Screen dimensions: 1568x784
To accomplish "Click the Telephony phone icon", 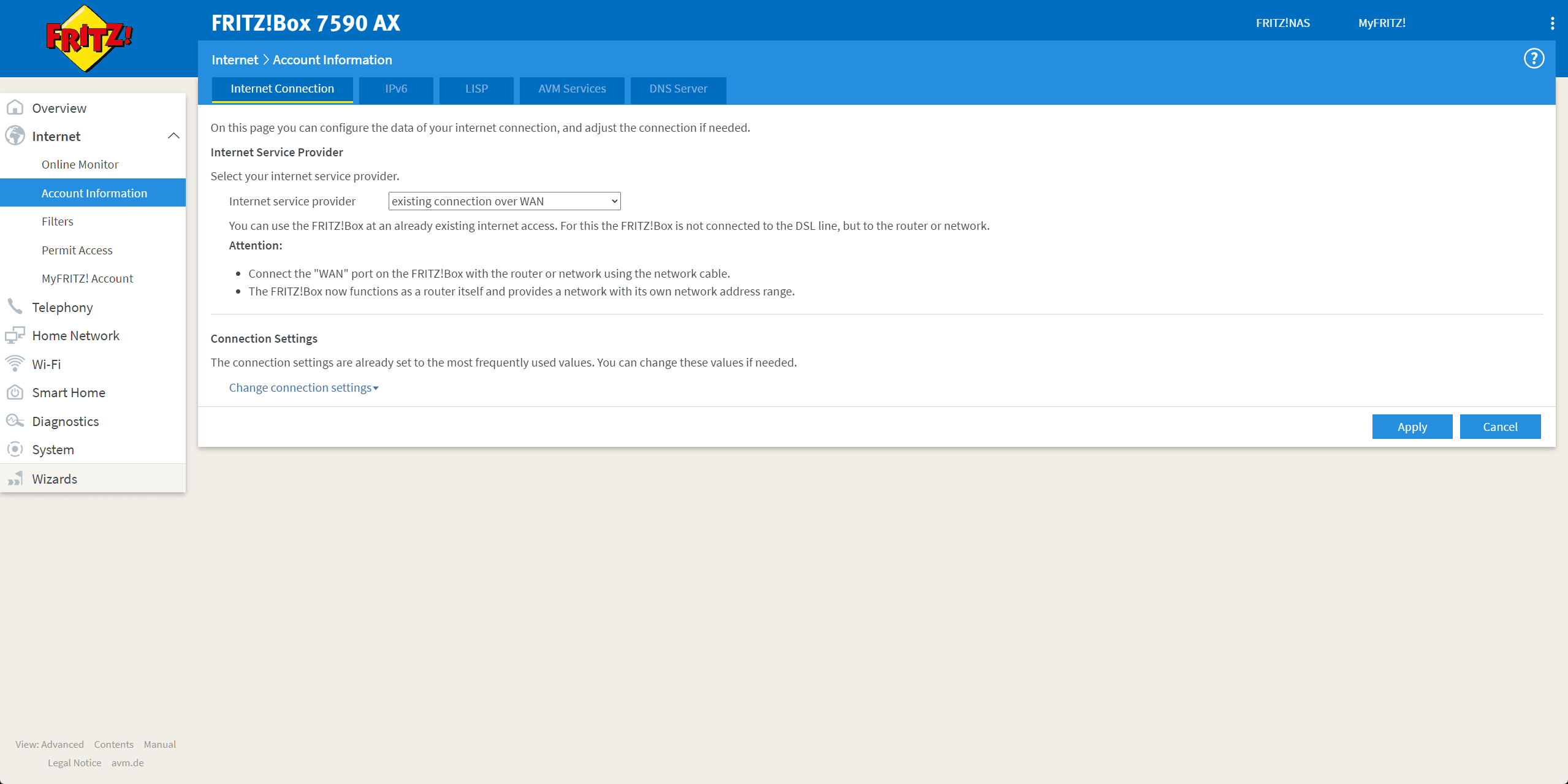I will pyautogui.click(x=15, y=306).
